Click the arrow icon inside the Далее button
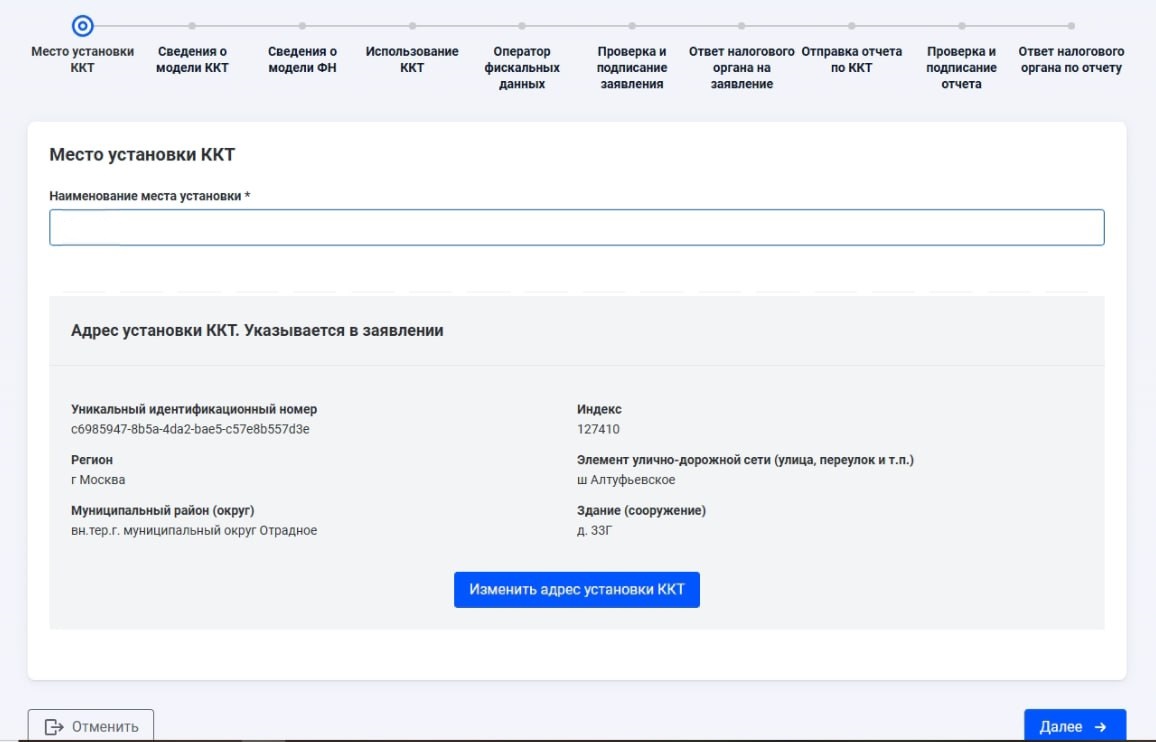Image resolution: width=1156 pixels, height=742 pixels. pyautogui.click(x=1098, y=726)
